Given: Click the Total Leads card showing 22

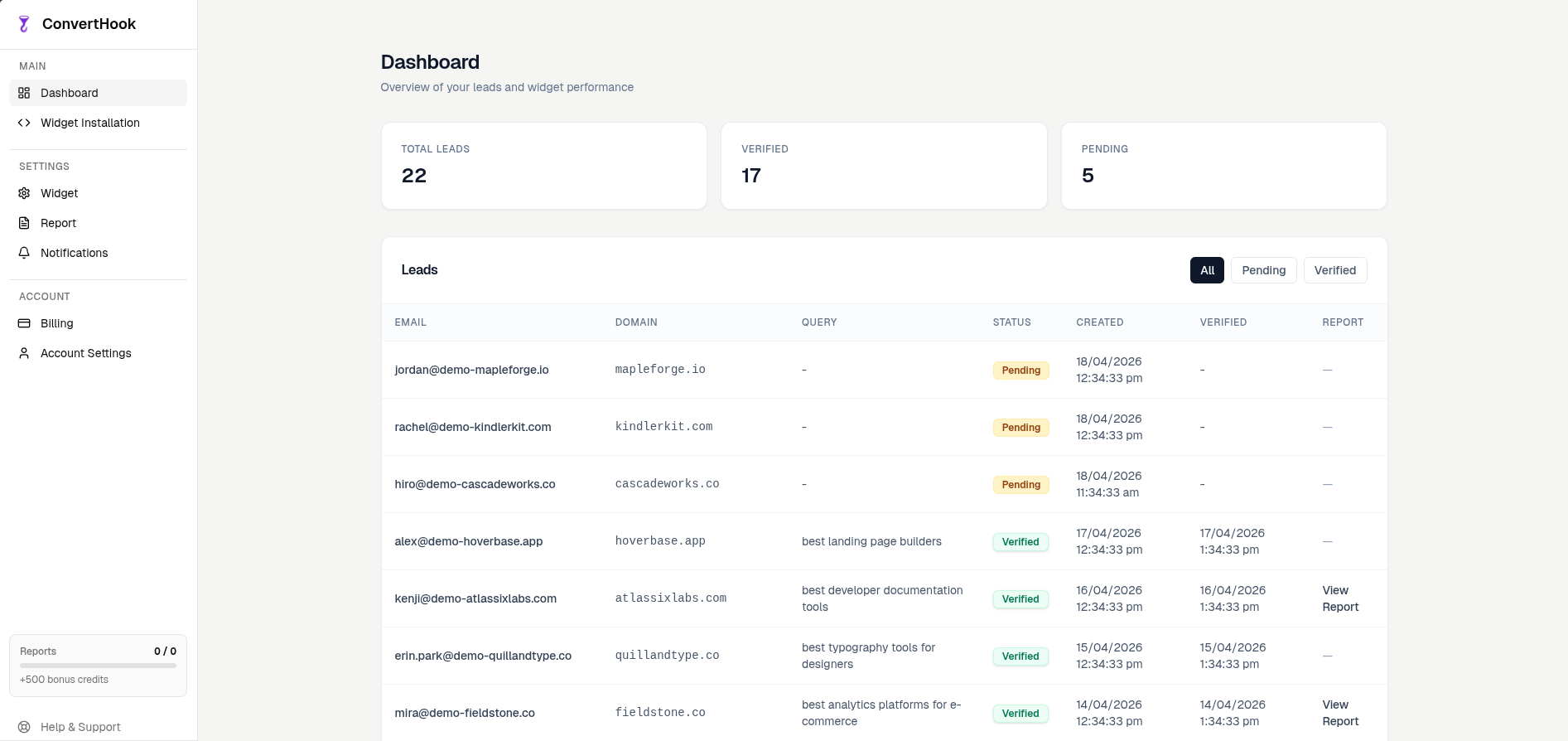Looking at the screenshot, I should [544, 166].
